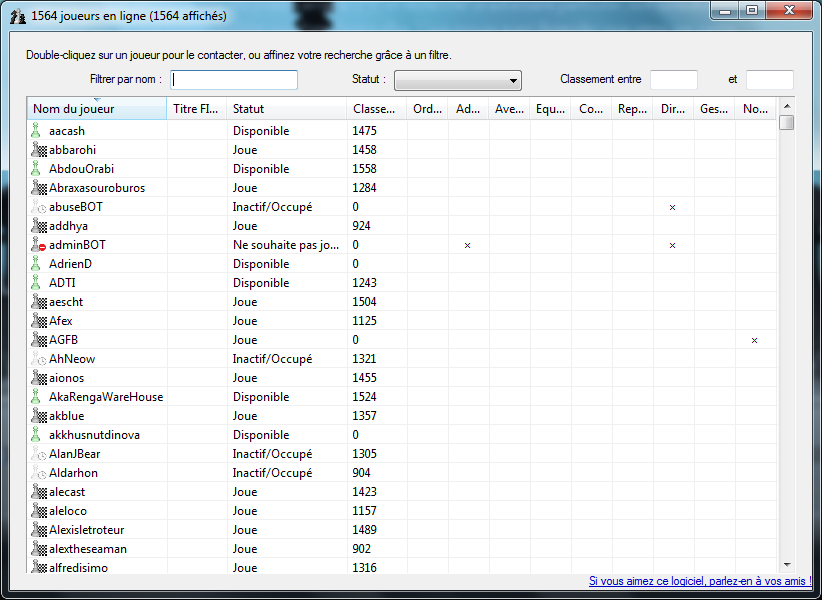The height and width of the screenshot is (600, 822).
Task: Click the purple cross mark in adminBOT row
Action: (467, 245)
